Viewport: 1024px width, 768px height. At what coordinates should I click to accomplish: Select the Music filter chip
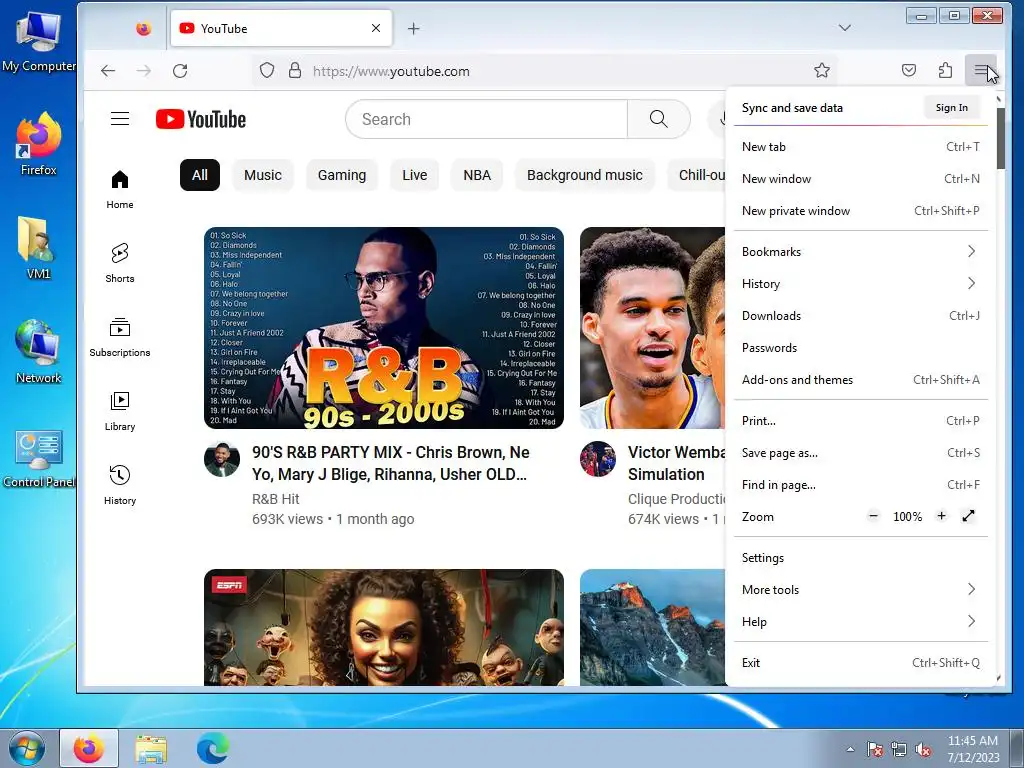tap(263, 175)
